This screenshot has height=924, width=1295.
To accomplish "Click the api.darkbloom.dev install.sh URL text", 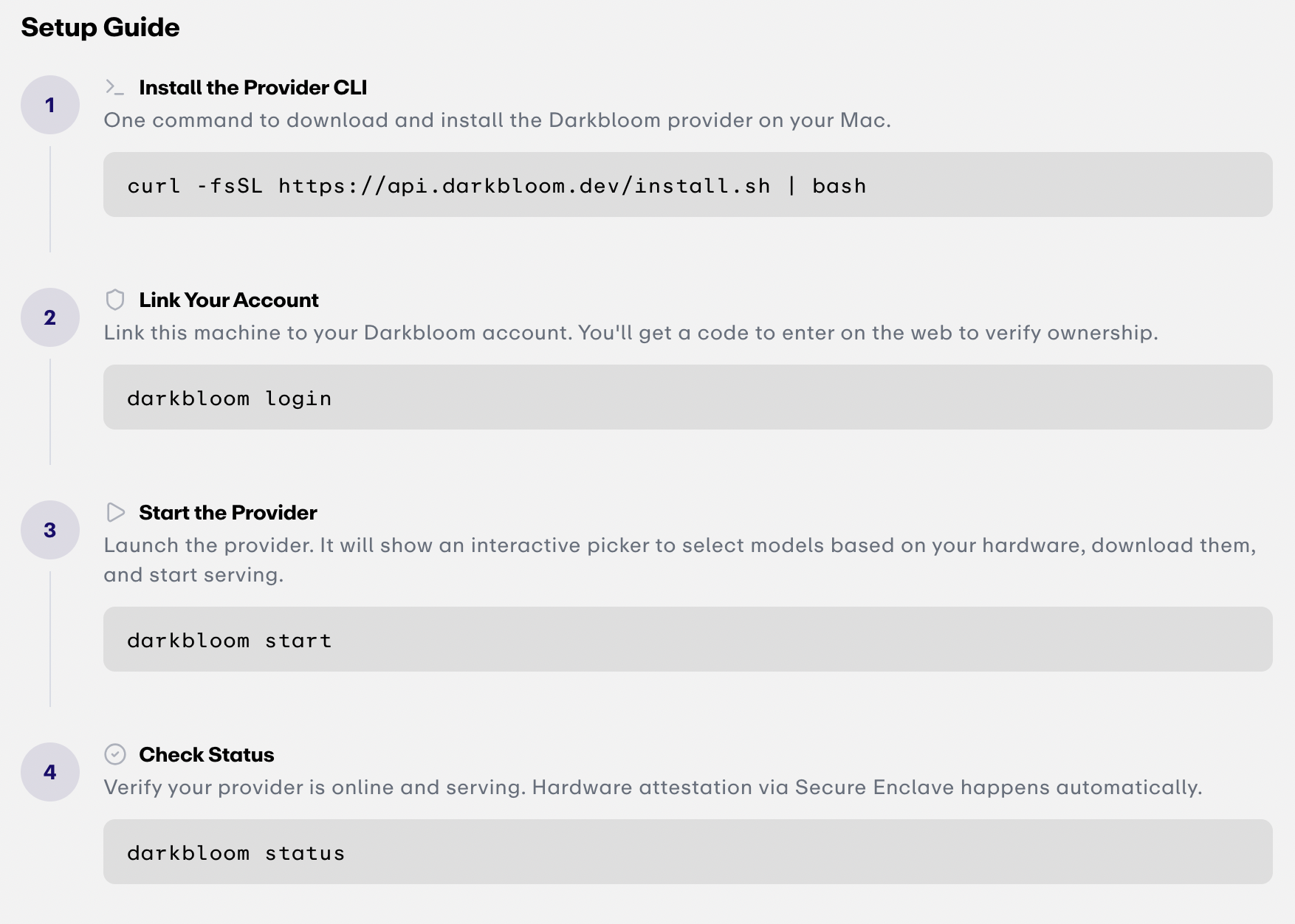I will (x=524, y=185).
